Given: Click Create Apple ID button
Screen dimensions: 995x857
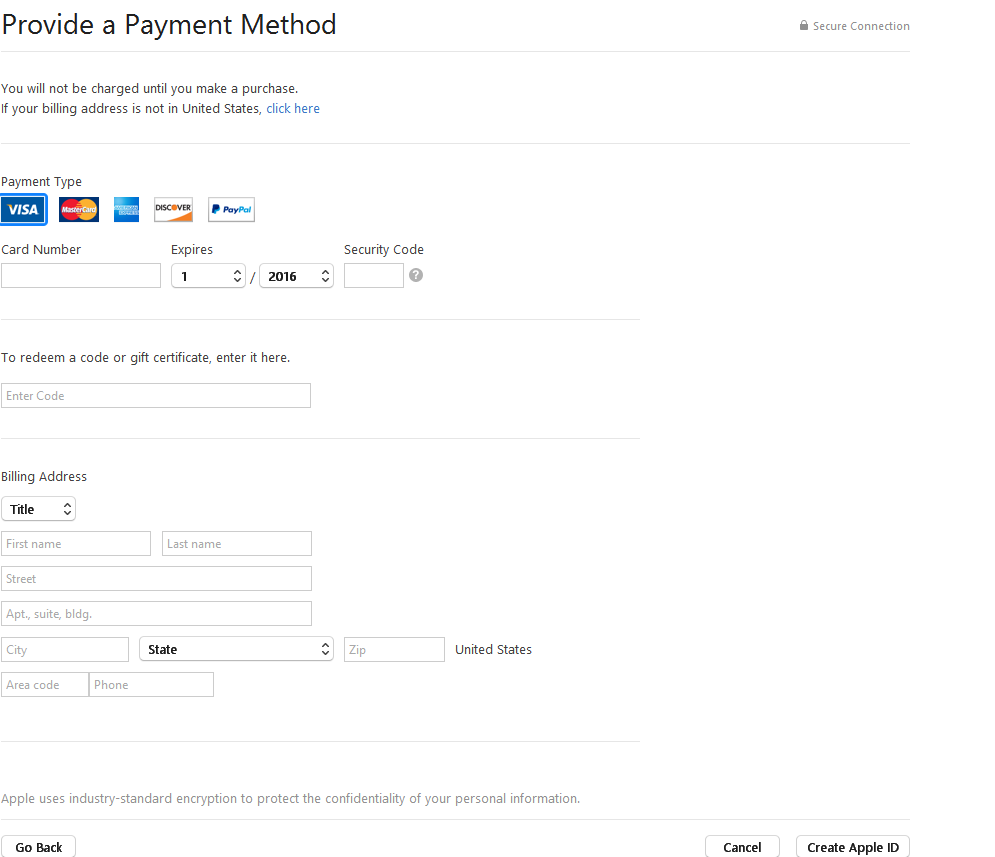Looking at the screenshot, I should [x=853, y=847].
